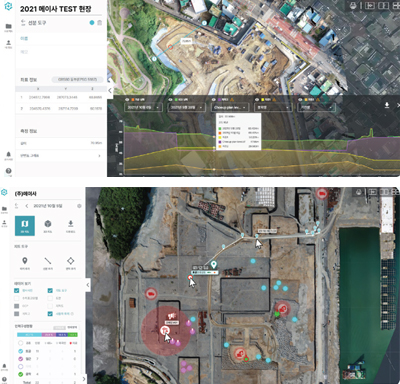
Task: Open the first date dropdown above chart
Action: click(143, 107)
